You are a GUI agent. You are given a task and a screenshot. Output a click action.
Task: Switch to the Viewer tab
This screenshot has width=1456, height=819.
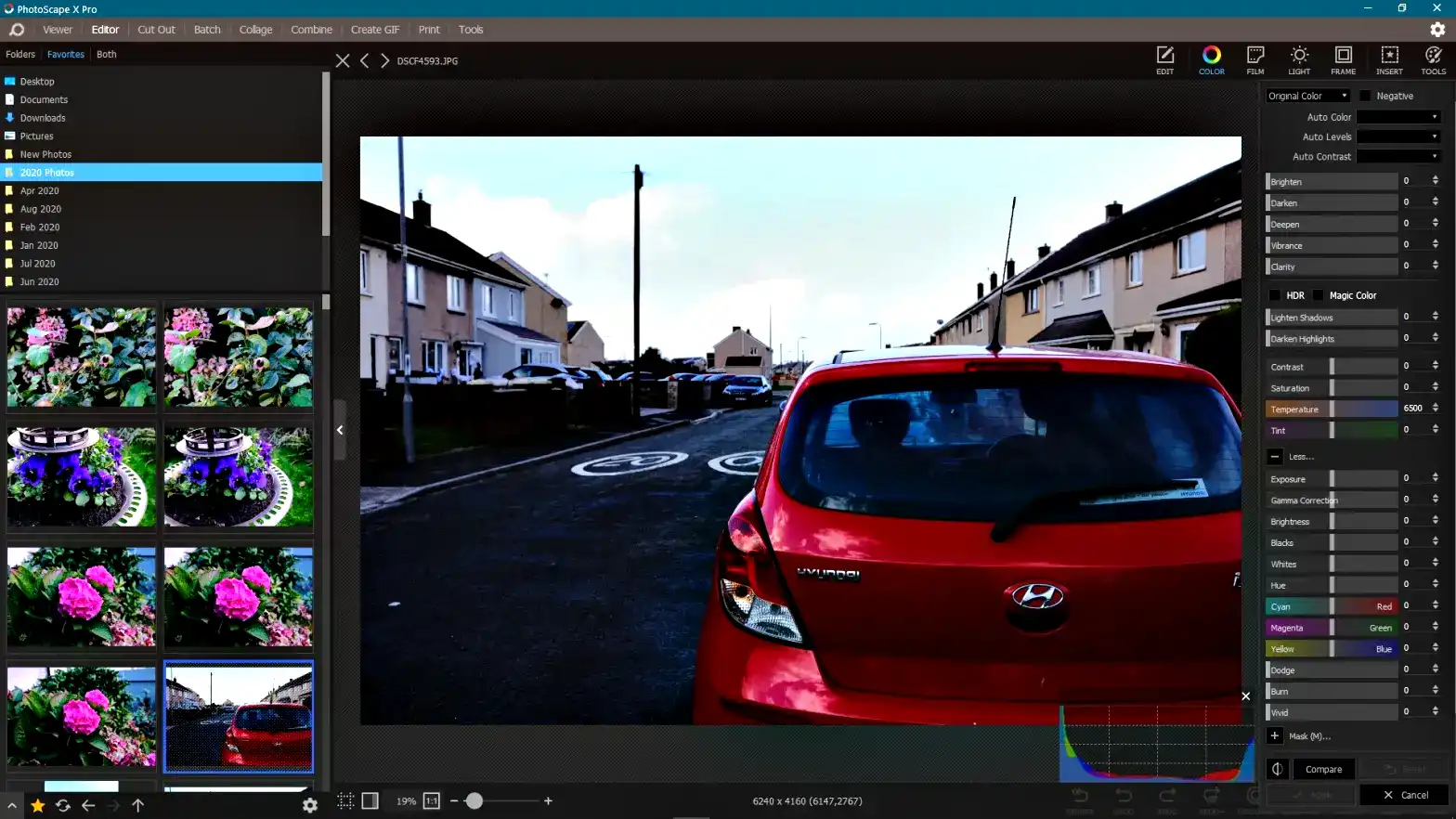coord(58,30)
